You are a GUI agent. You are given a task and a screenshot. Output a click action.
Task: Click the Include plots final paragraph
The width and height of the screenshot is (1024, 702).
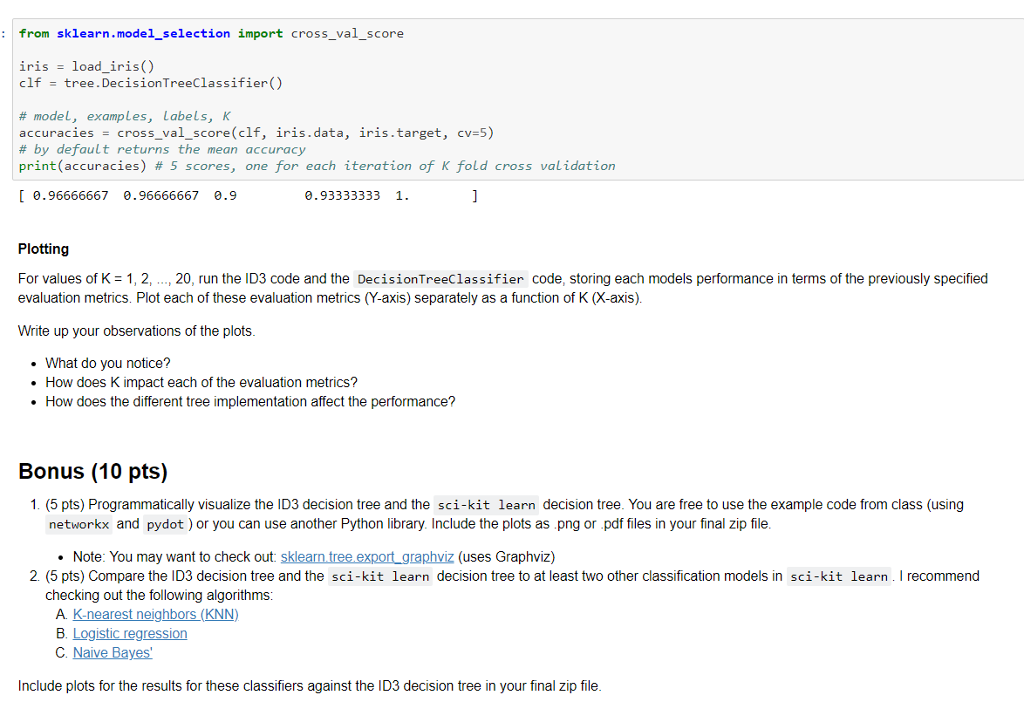[310, 685]
